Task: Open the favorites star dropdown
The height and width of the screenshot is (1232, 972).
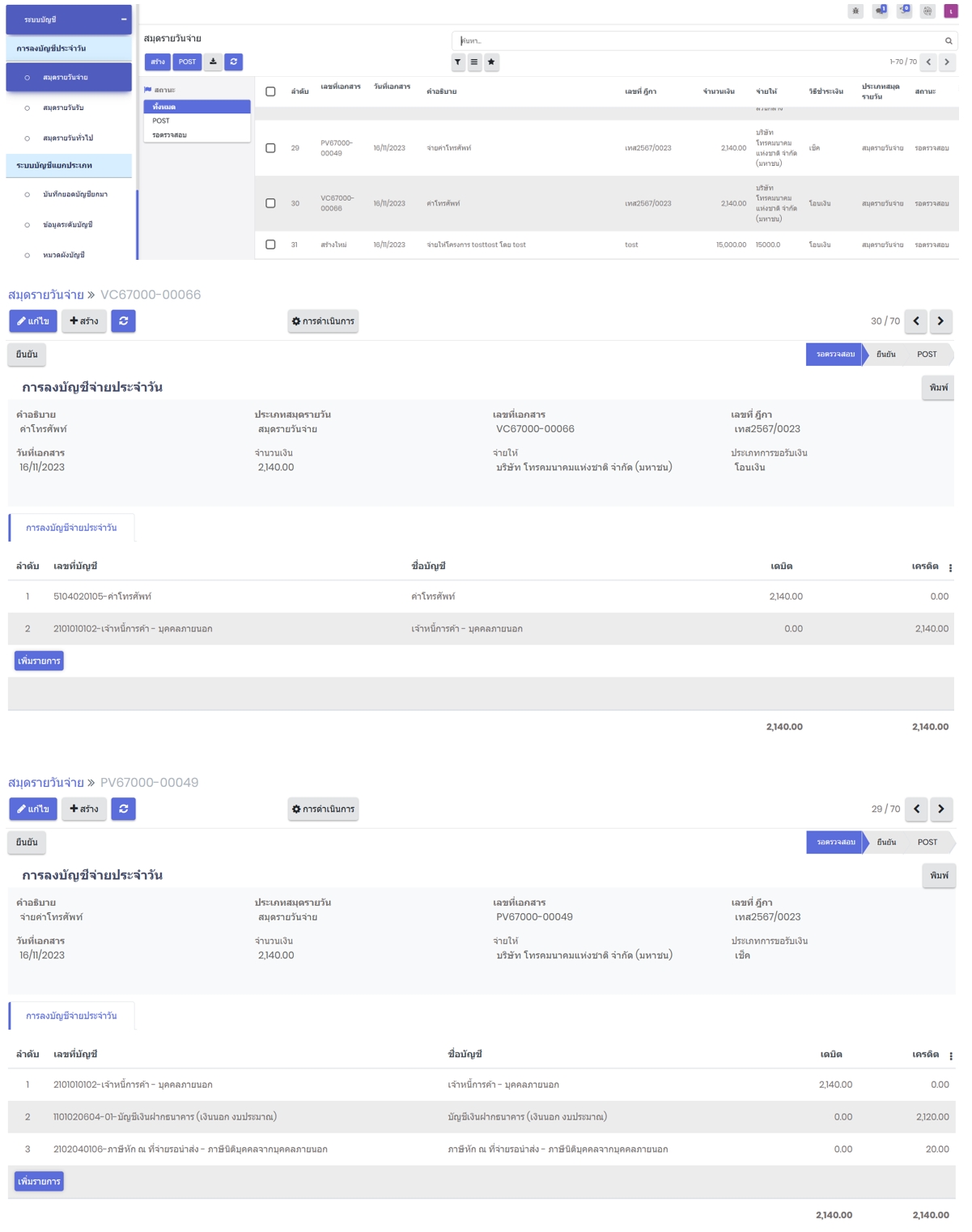Action: click(491, 62)
